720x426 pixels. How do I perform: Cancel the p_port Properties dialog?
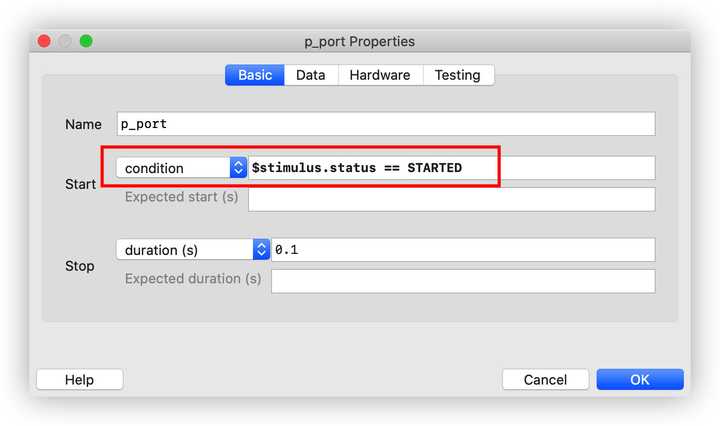click(545, 379)
